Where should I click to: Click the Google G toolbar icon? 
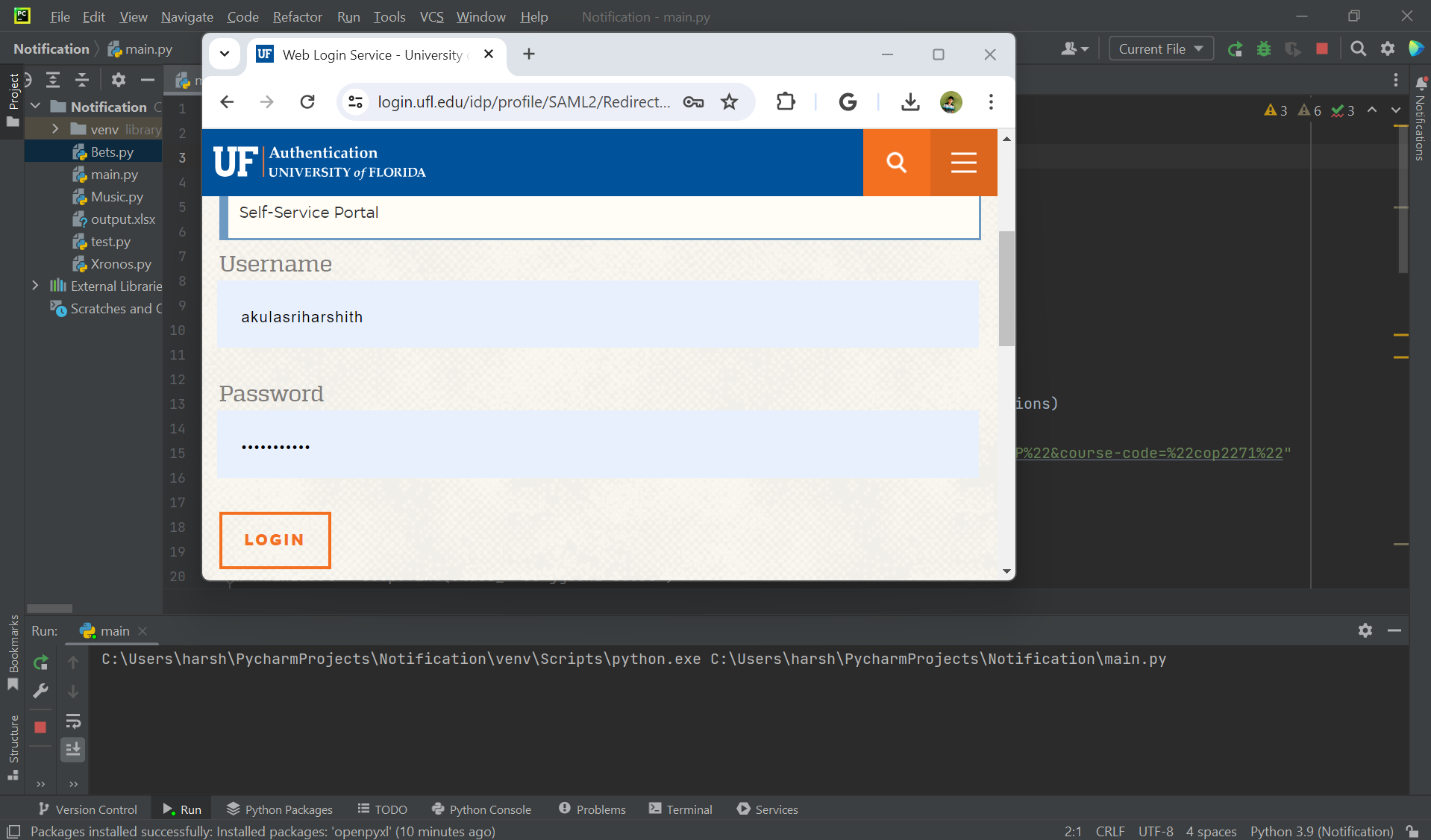pyautogui.click(x=848, y=102)
